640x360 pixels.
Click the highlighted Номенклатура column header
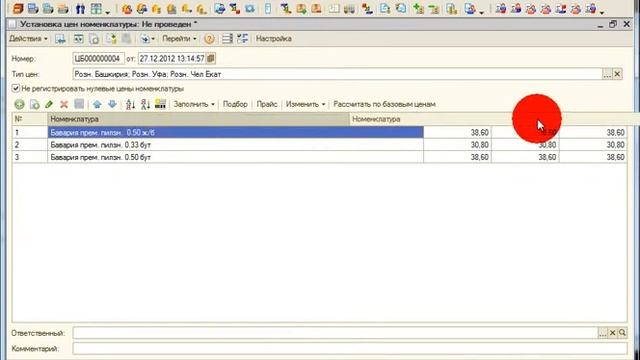[198, 119]
